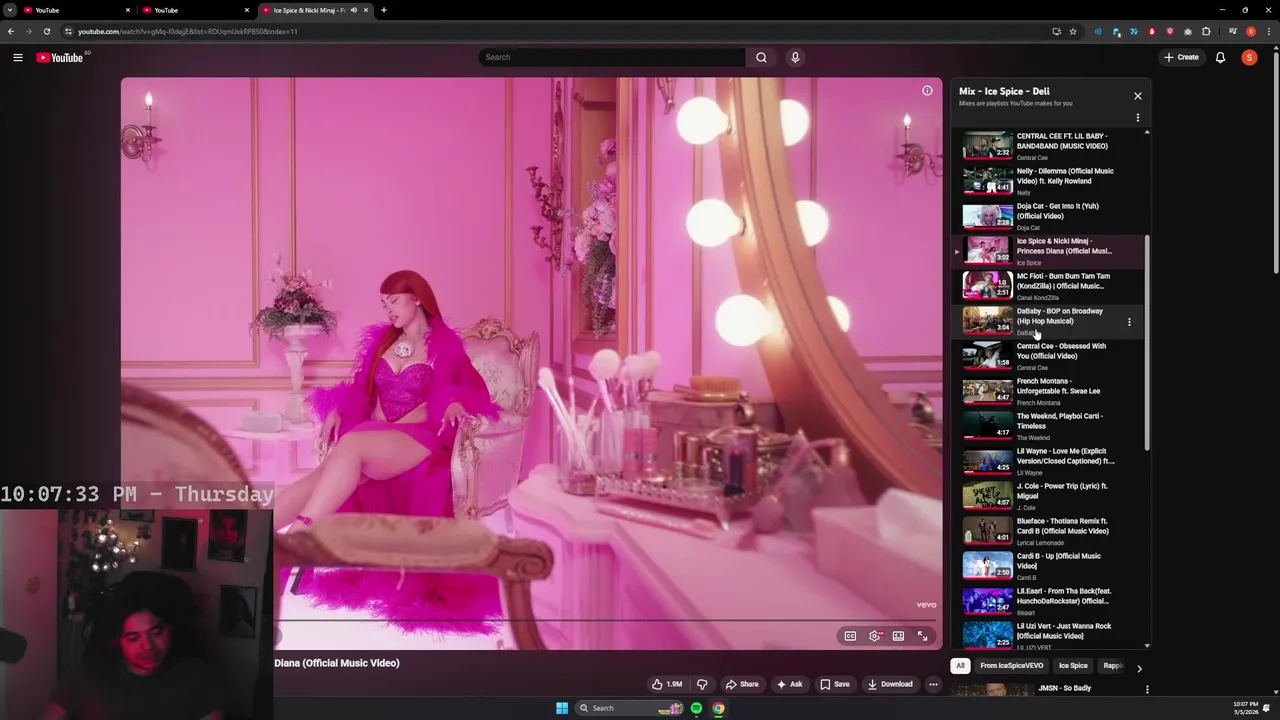This screenshot has height=720, width=1280.
Task: Reload the page in Chrome
Action: tap(46, 31)
